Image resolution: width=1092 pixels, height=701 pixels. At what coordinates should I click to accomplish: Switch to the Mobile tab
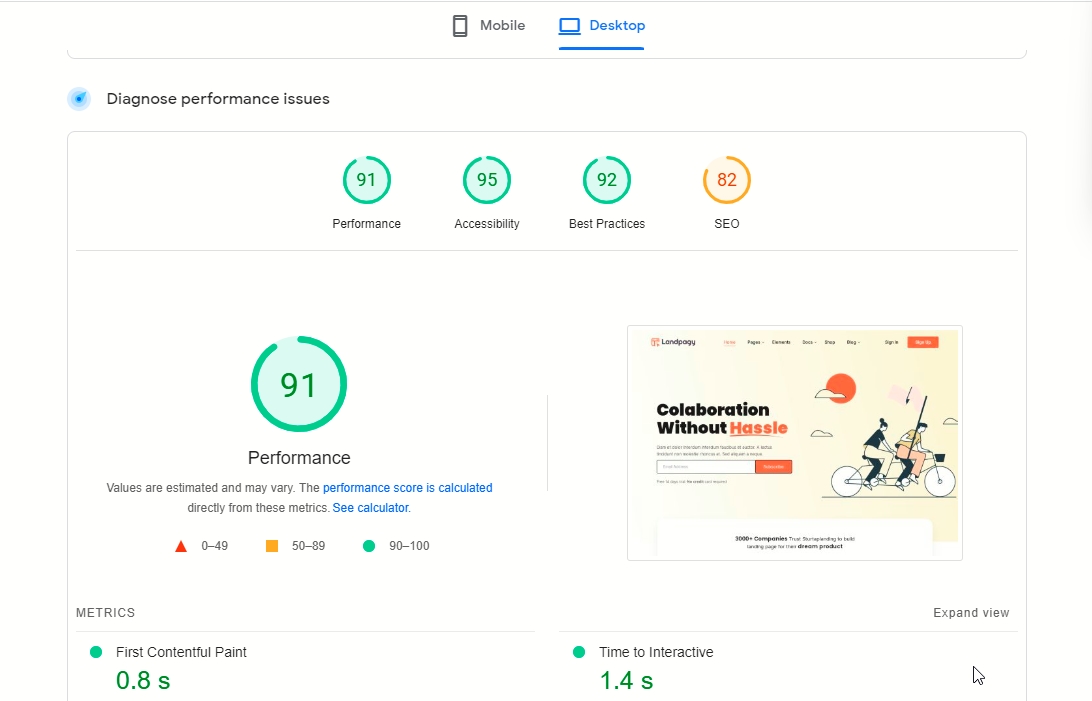[488, 26]
